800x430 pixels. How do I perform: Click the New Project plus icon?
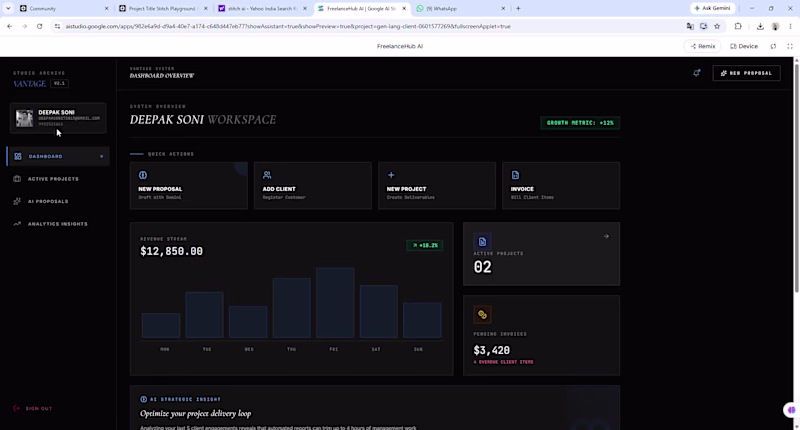391,175
